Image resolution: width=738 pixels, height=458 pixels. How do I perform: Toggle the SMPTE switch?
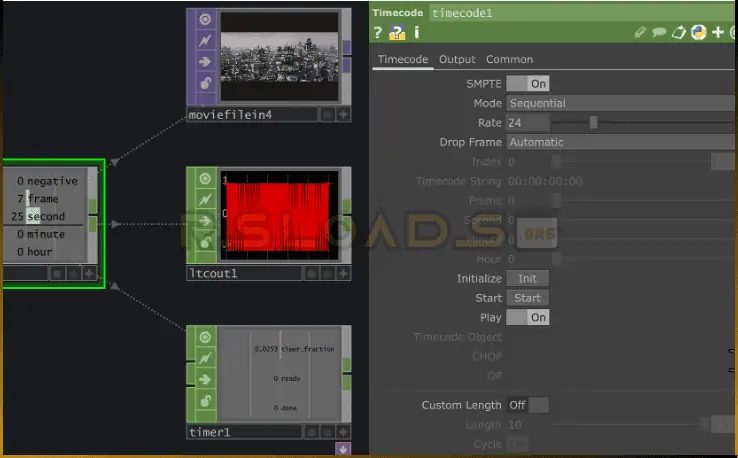tap(527, 84)
